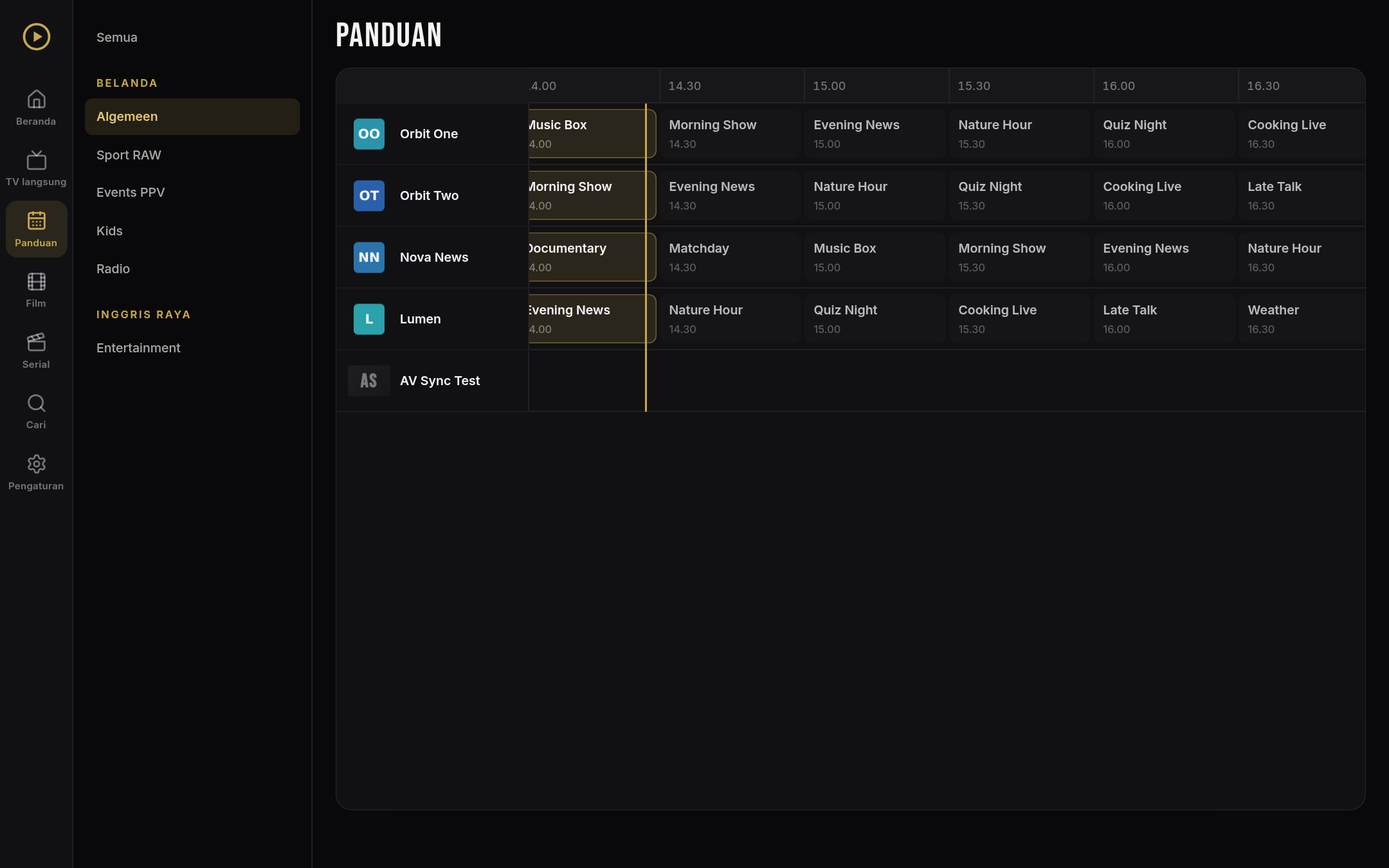Click Nova News NN logo
Viewport: 1389px width, 868px height.
pos(369,257)
